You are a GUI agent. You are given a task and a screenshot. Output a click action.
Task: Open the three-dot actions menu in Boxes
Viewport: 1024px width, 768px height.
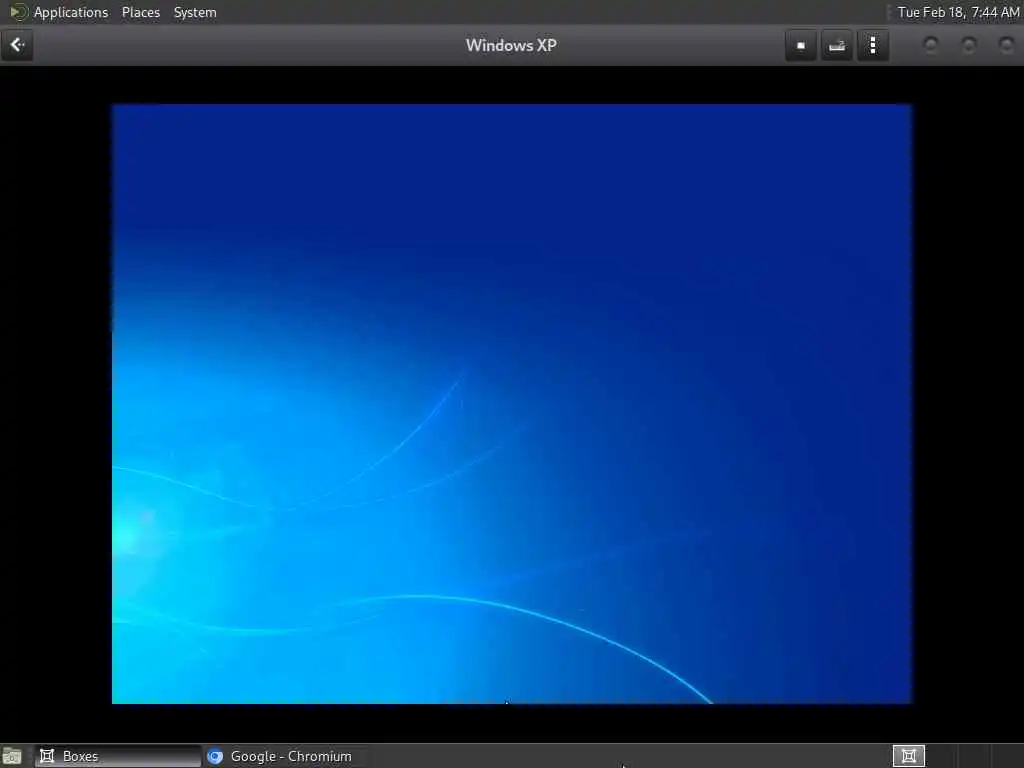tap(873, 45)
